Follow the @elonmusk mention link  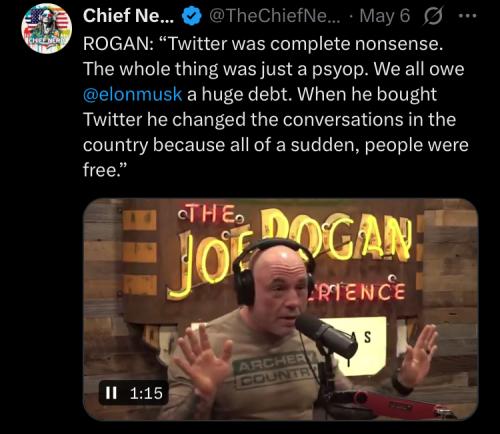coord(132,94)
